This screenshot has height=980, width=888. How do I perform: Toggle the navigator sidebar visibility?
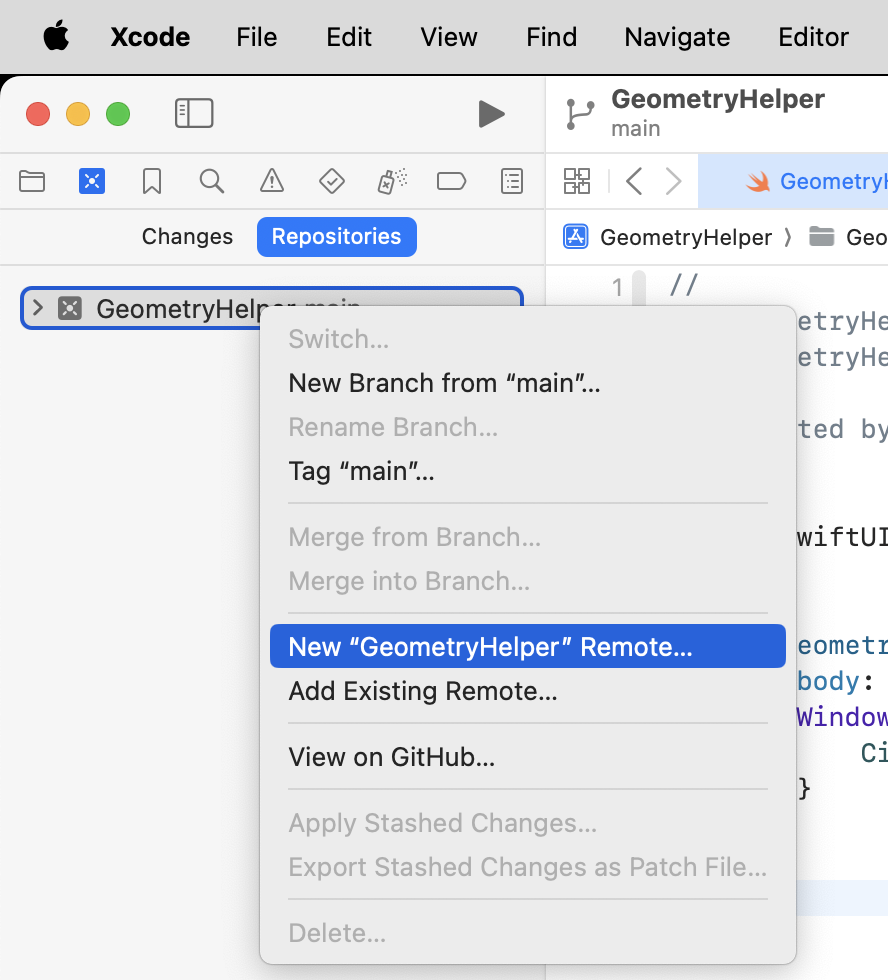coord(194,113)
